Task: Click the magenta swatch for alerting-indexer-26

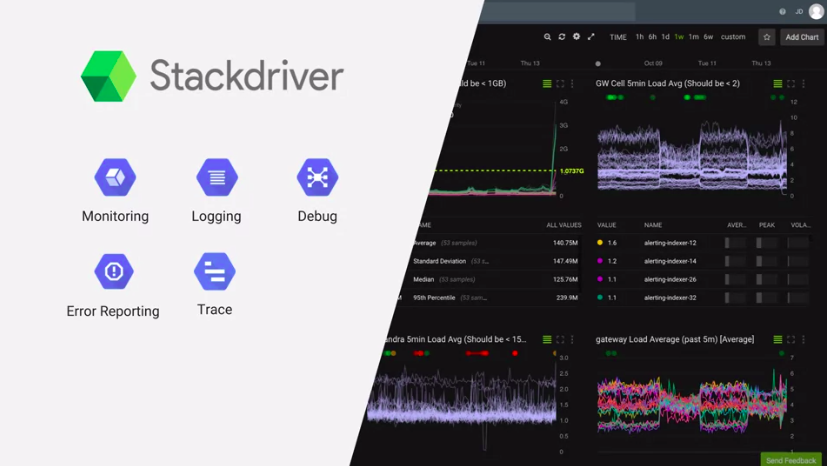Action: click(600, 279)
